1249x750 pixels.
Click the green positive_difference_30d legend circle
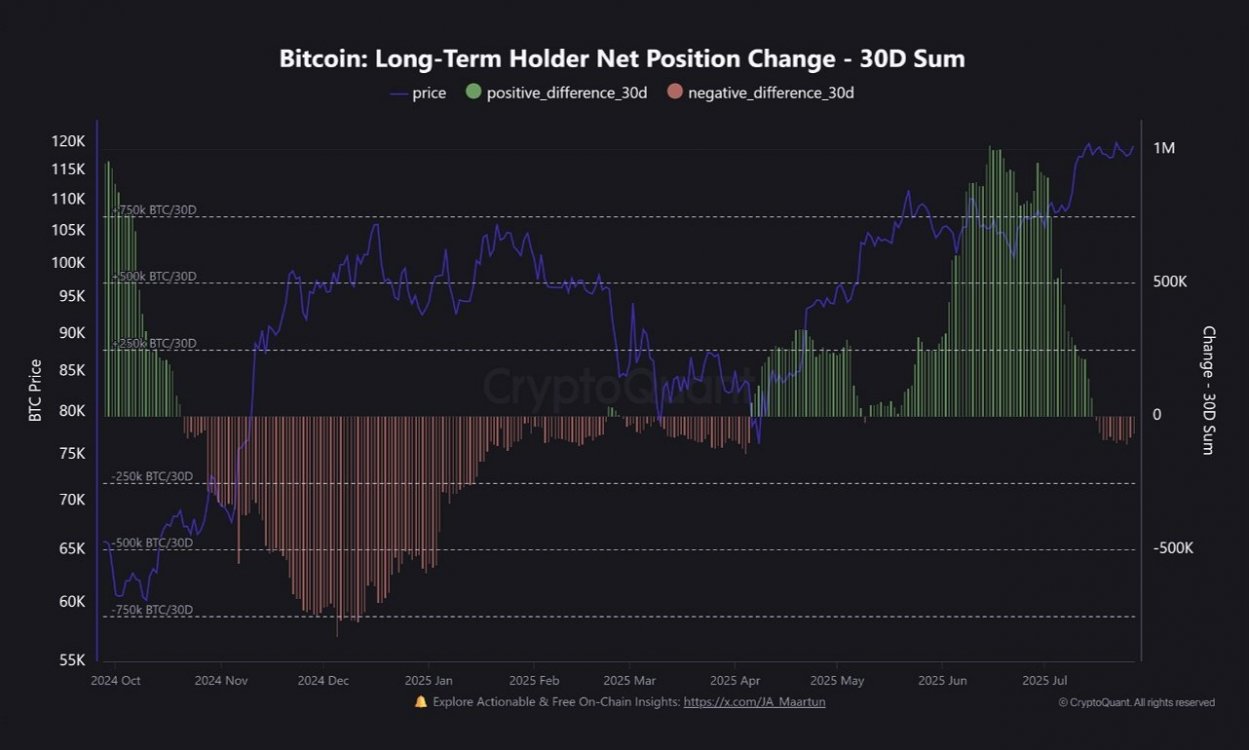473,93
